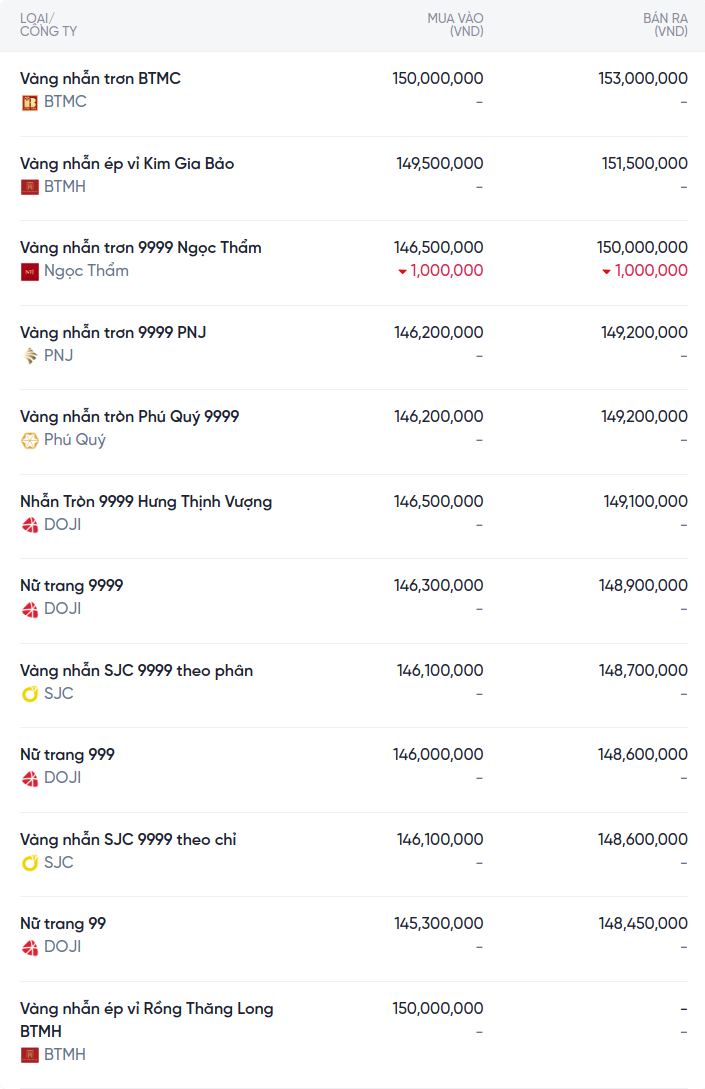Open Nữ trang 9999 gold type

point(72,585)
